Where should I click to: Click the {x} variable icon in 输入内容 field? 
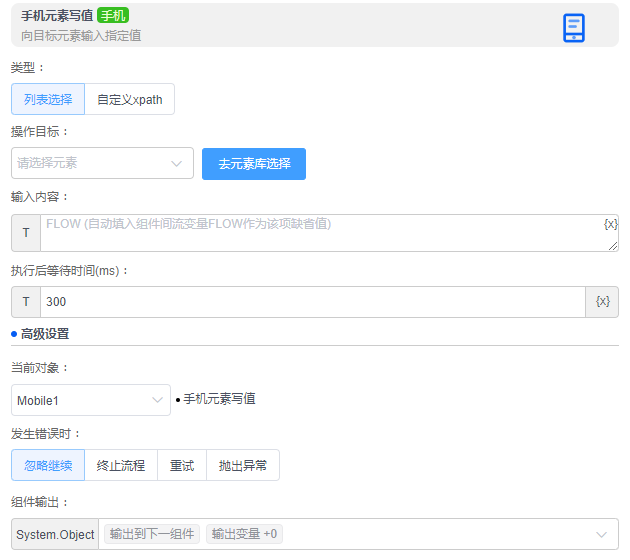pyautogui.click(x=610, y=224)
